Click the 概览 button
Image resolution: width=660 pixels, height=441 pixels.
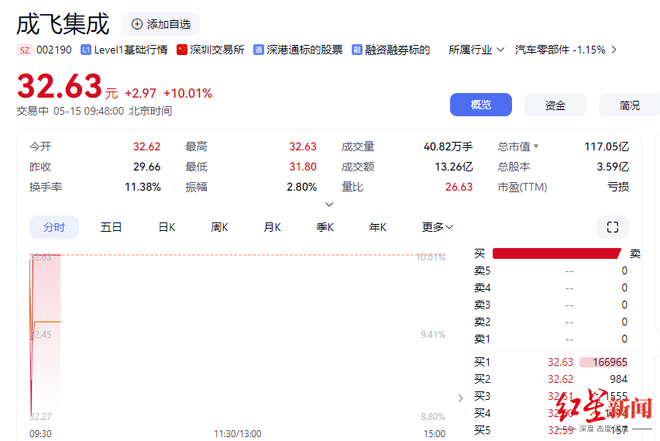coord(480,105)
